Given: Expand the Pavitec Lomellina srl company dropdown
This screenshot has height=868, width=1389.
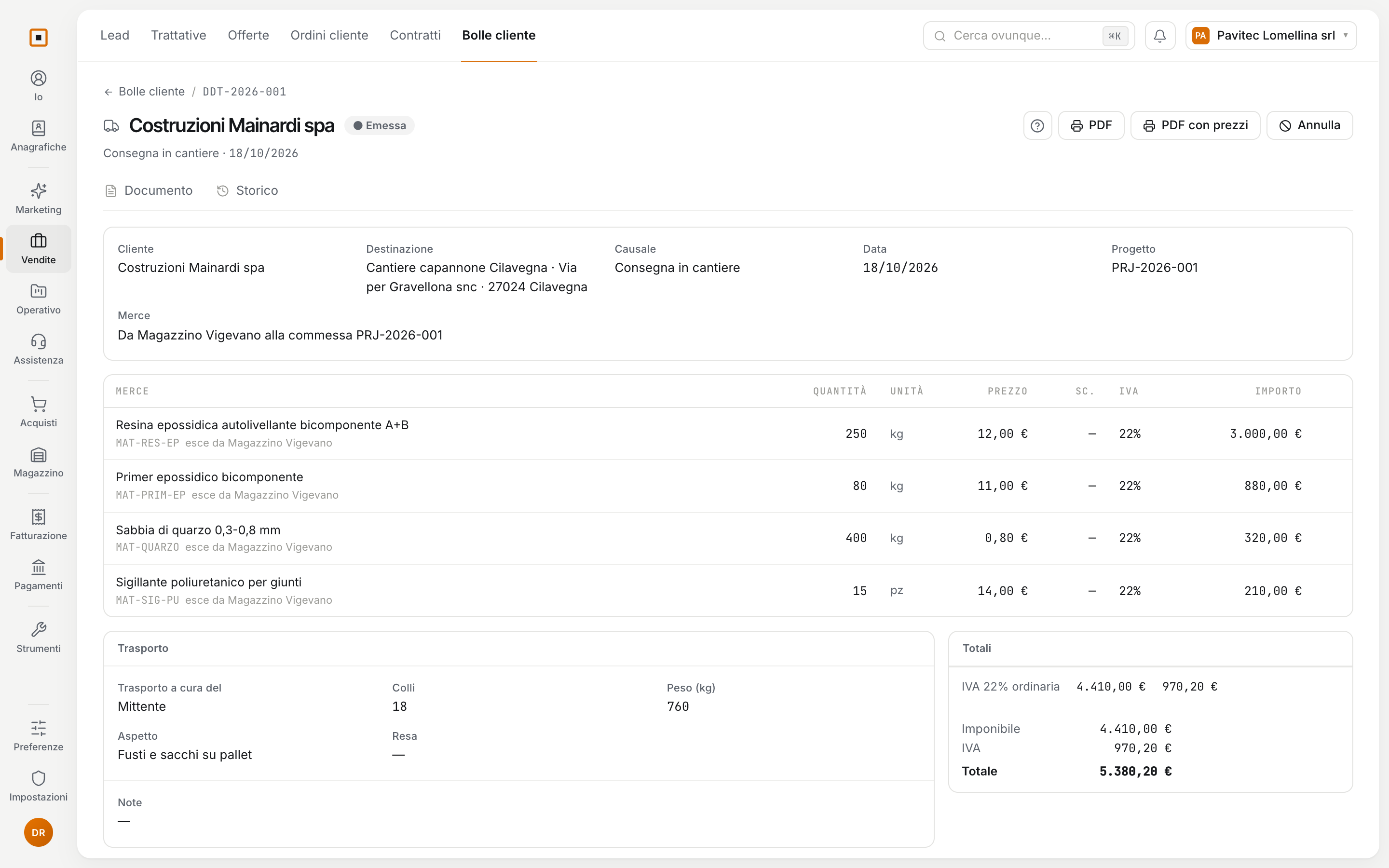Looking at the screenshot, I should (x=1271, y=36).
